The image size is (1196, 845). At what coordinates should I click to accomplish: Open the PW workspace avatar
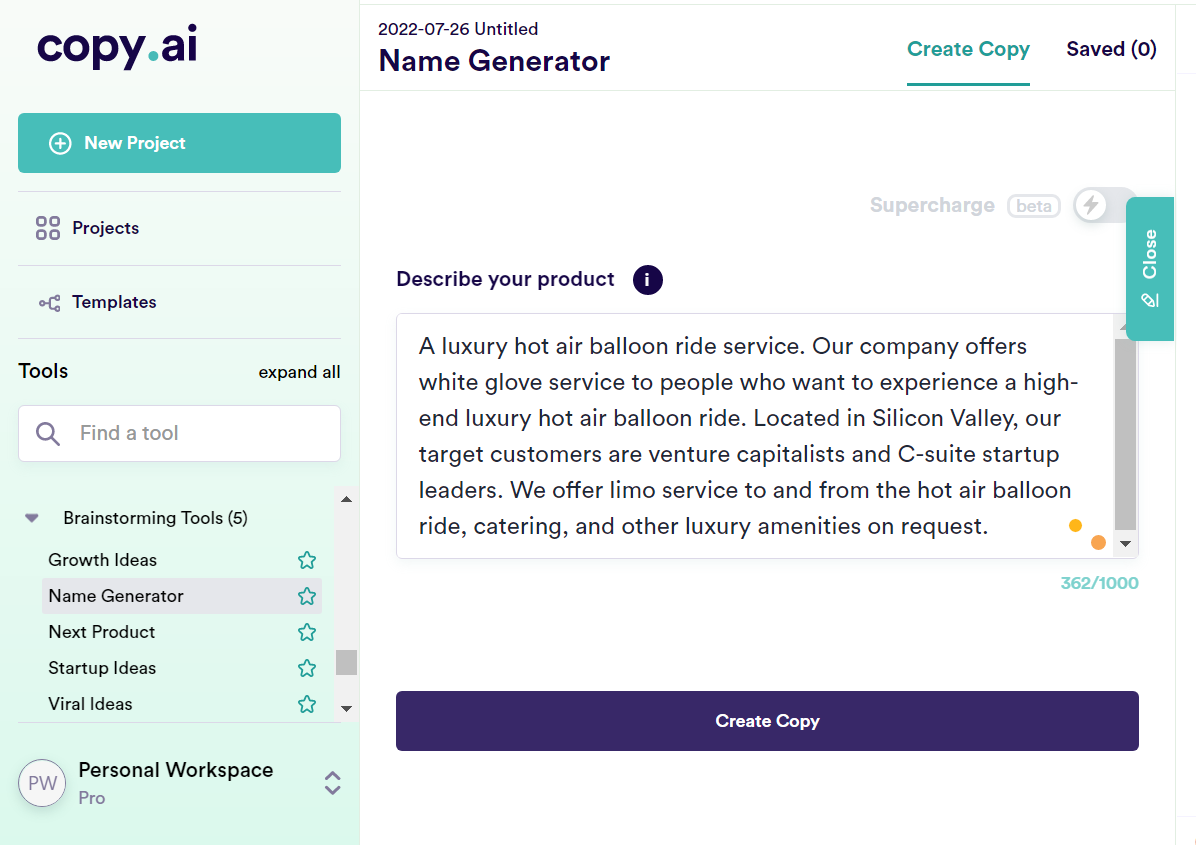tap(42, 783)
